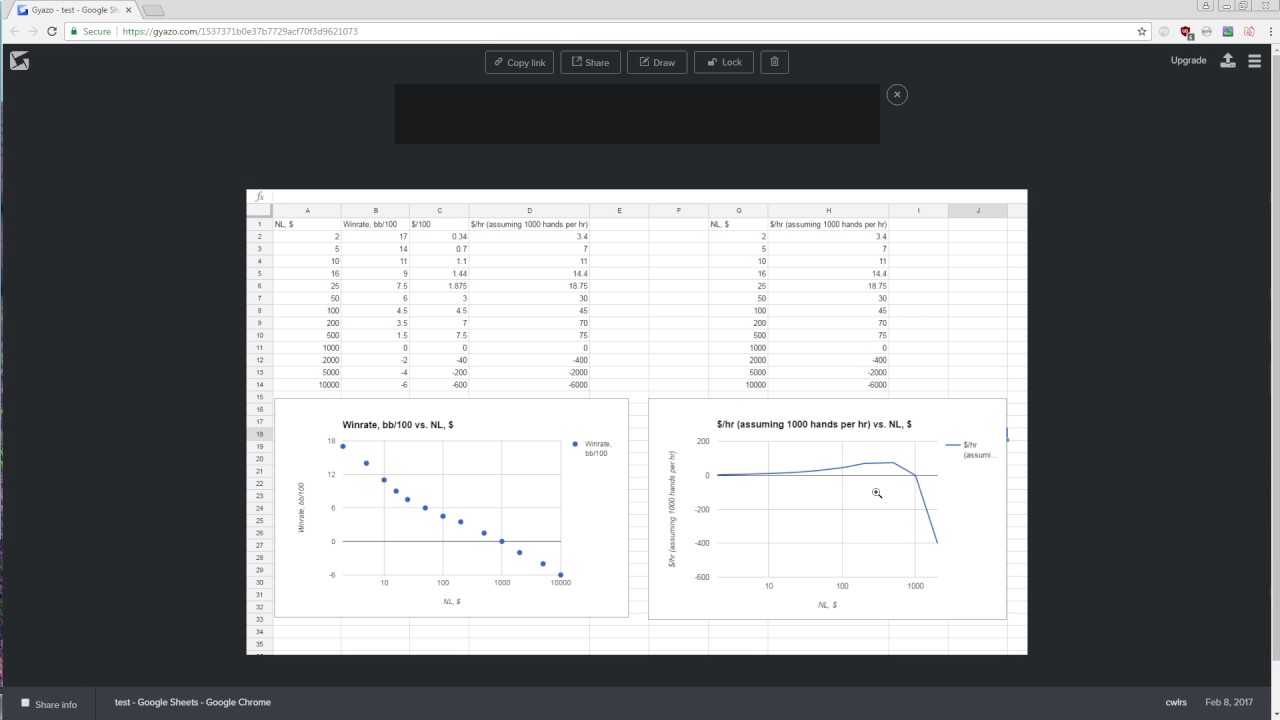The height and width of the screenshot is (720, 1280).
Task: Click the '$/100' header cell
Action: point(439,224)
